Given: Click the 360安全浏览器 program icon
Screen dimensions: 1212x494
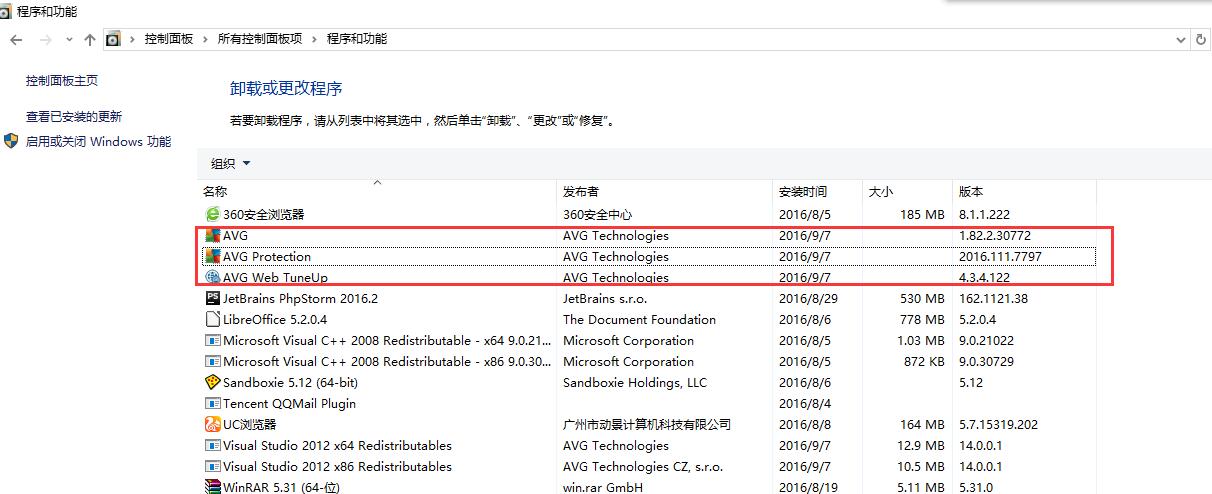Looking at the screenshot, I should 212,214.
